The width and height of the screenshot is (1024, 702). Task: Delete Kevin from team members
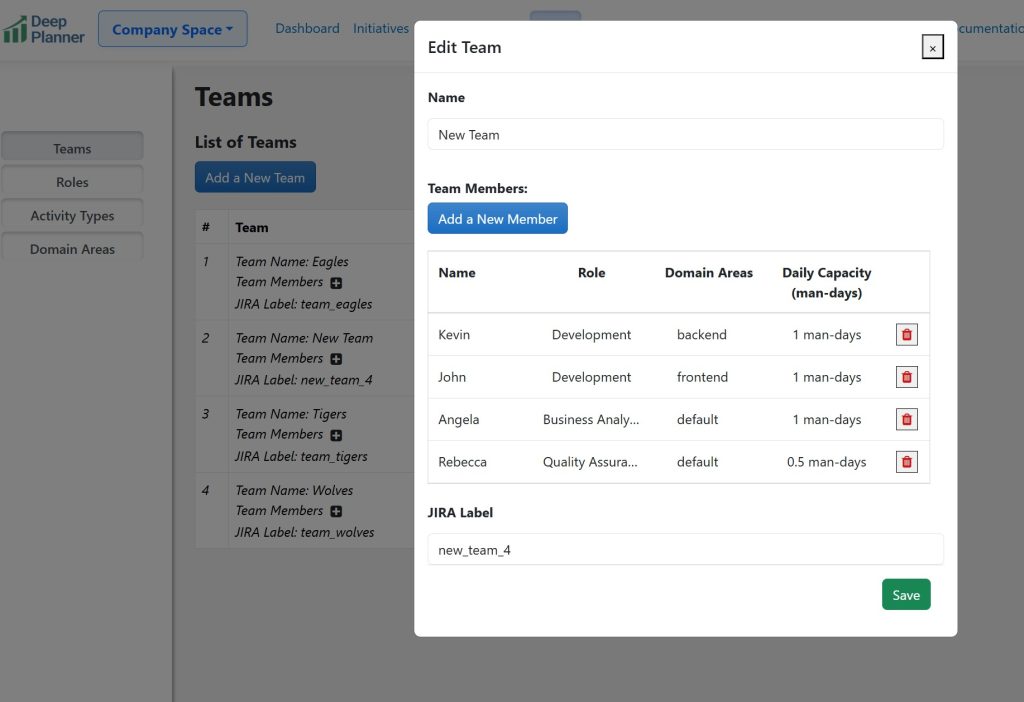point(906,335)
